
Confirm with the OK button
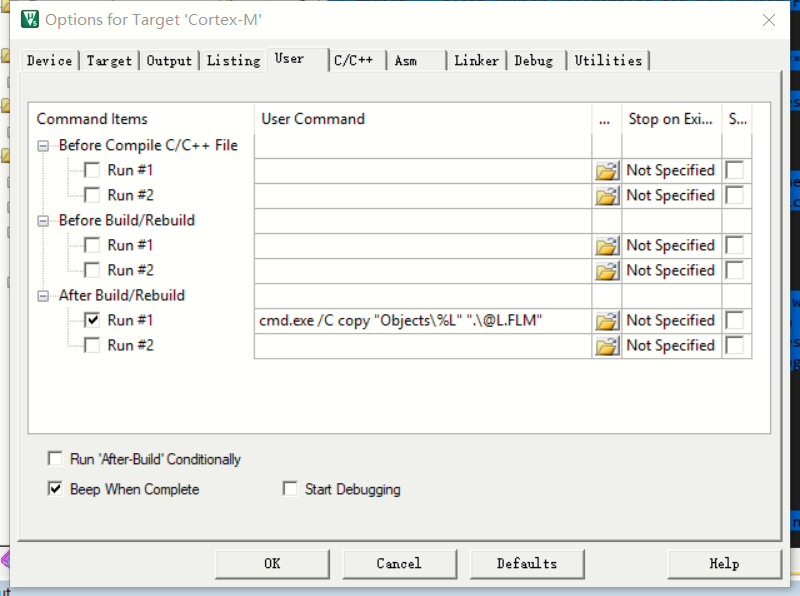pyautogui.click(x=272, y=564)
